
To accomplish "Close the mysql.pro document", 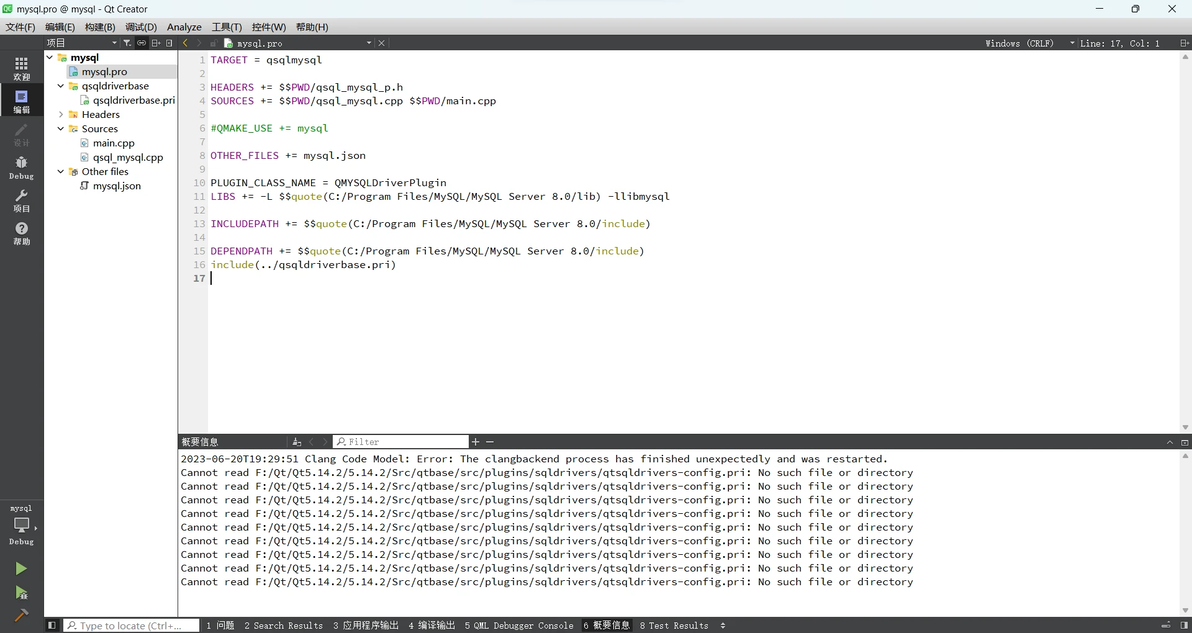I will pos(382,43).
